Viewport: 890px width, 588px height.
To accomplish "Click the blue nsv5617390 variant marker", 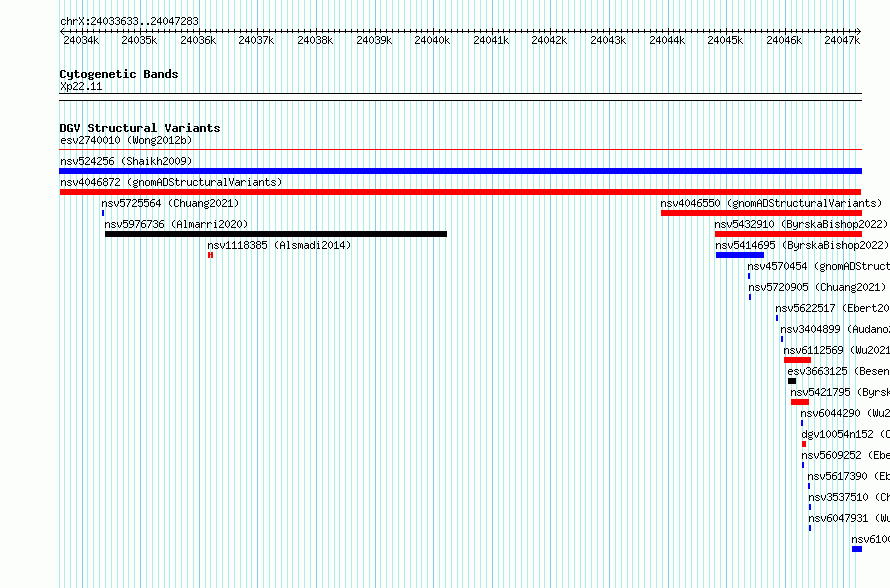I will point(809,486).
